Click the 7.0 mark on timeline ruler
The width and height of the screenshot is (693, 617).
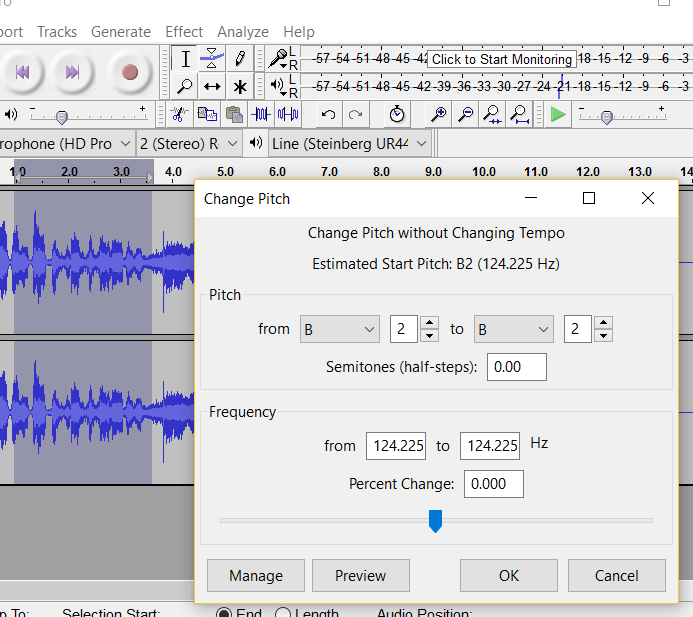tap(329, 171)
